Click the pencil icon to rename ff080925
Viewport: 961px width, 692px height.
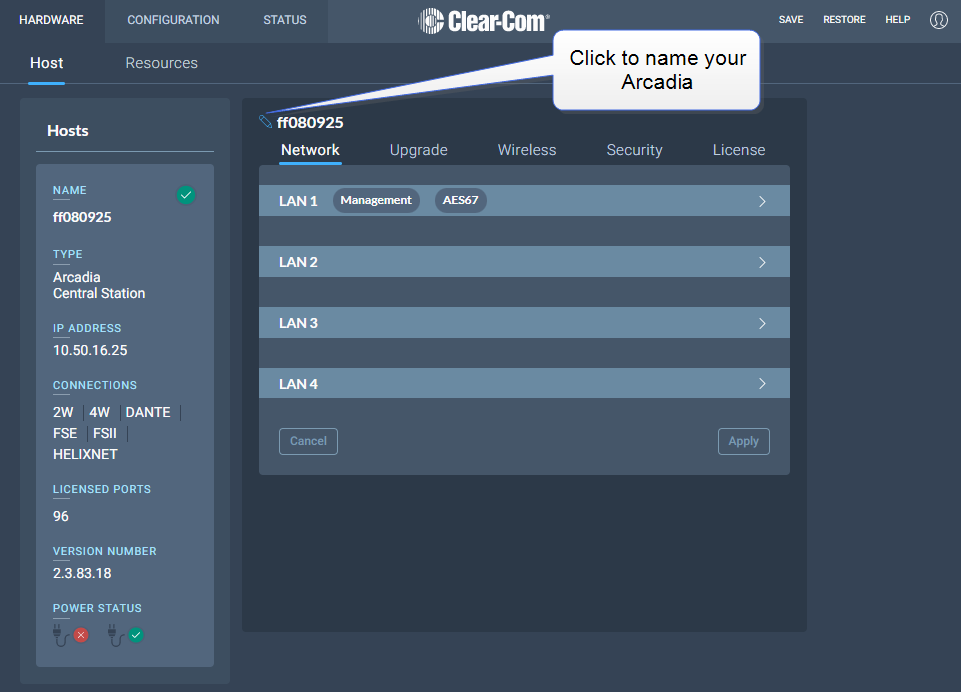click(x=264, y=119)
